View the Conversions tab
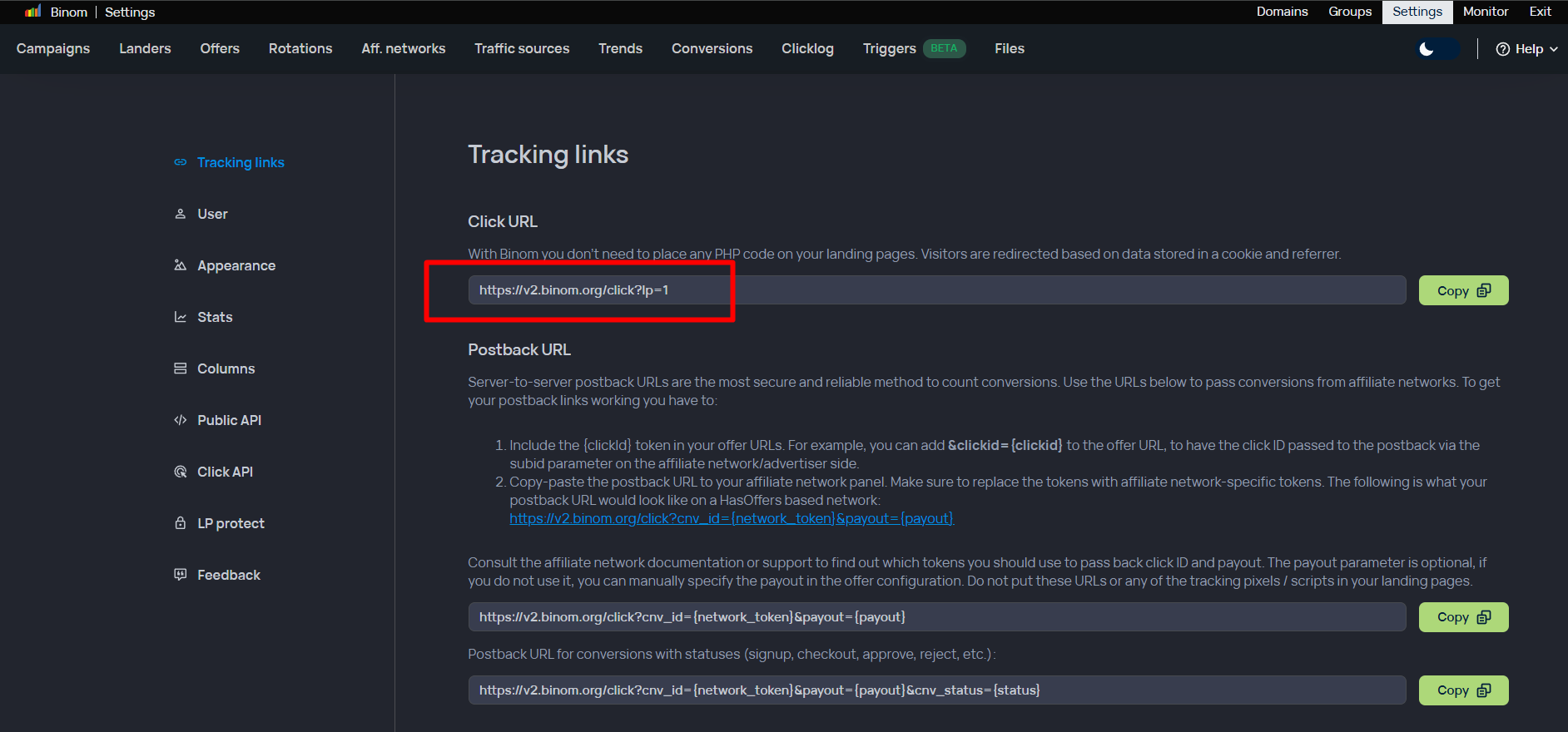This screenshot has width=1568, height=732. tap(712, 48)
